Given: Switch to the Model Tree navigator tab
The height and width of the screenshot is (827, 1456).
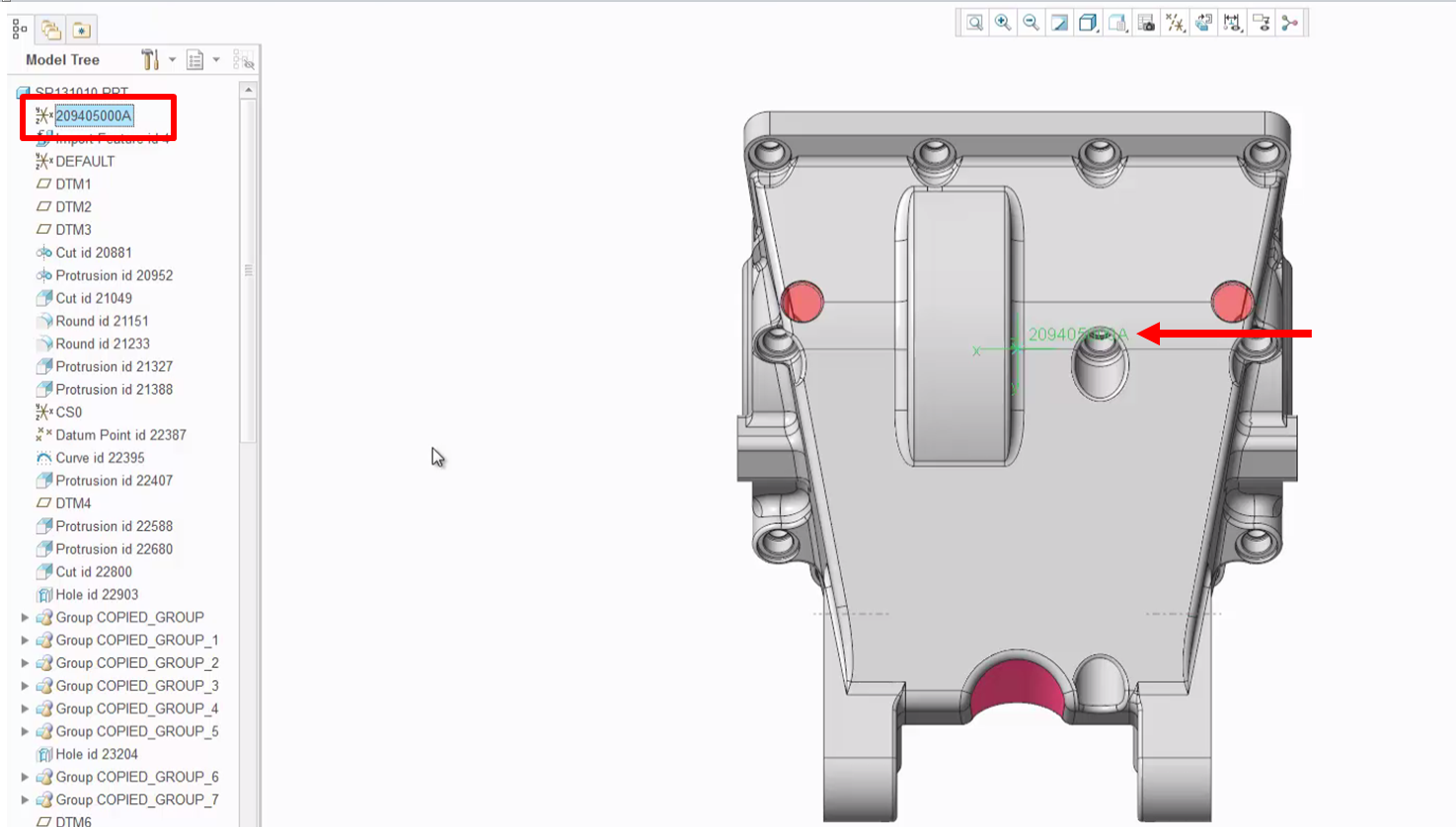Looking at the screenshot, I should (x=20, y=30).
